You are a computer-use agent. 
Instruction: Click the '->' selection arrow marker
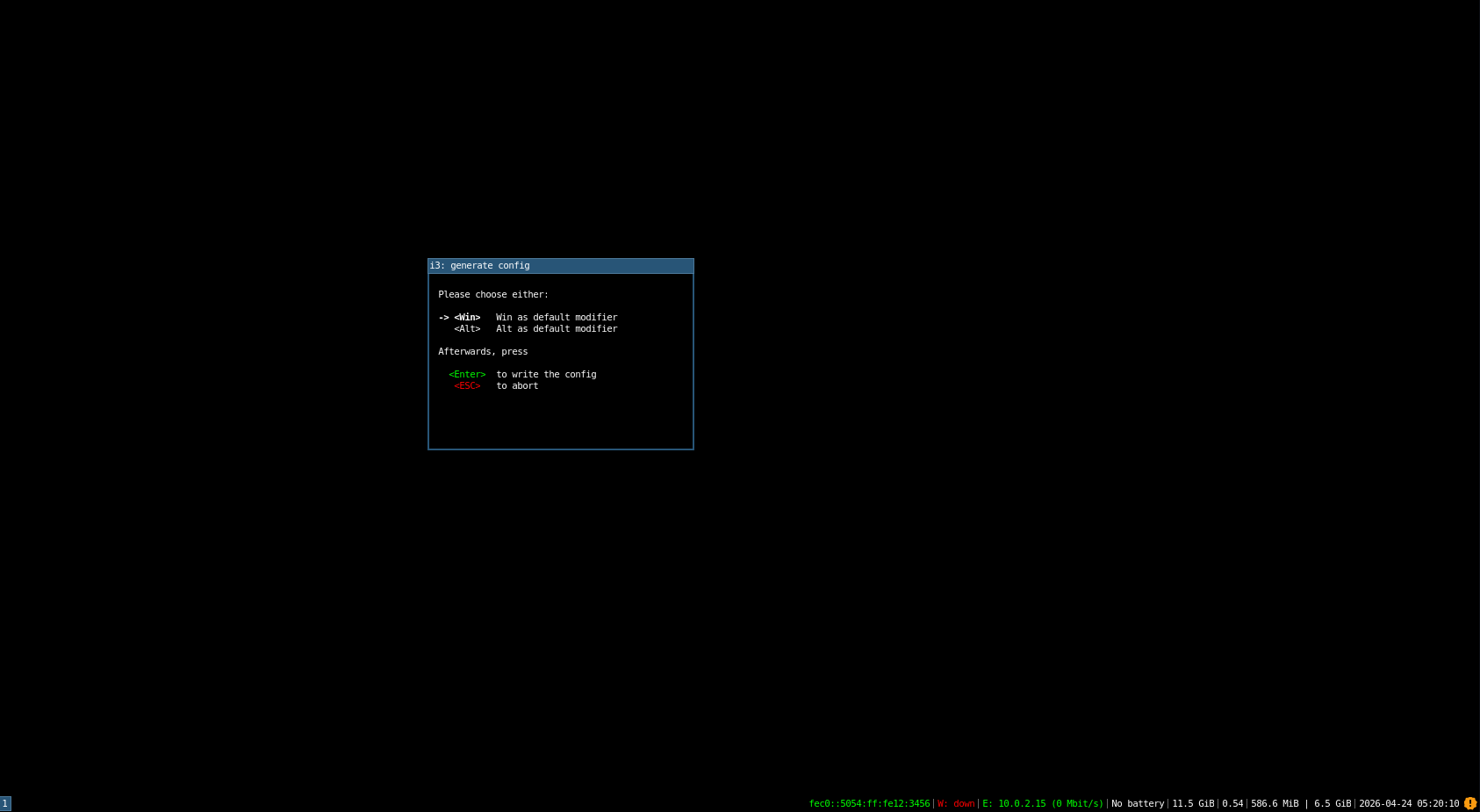coord(443,318)
